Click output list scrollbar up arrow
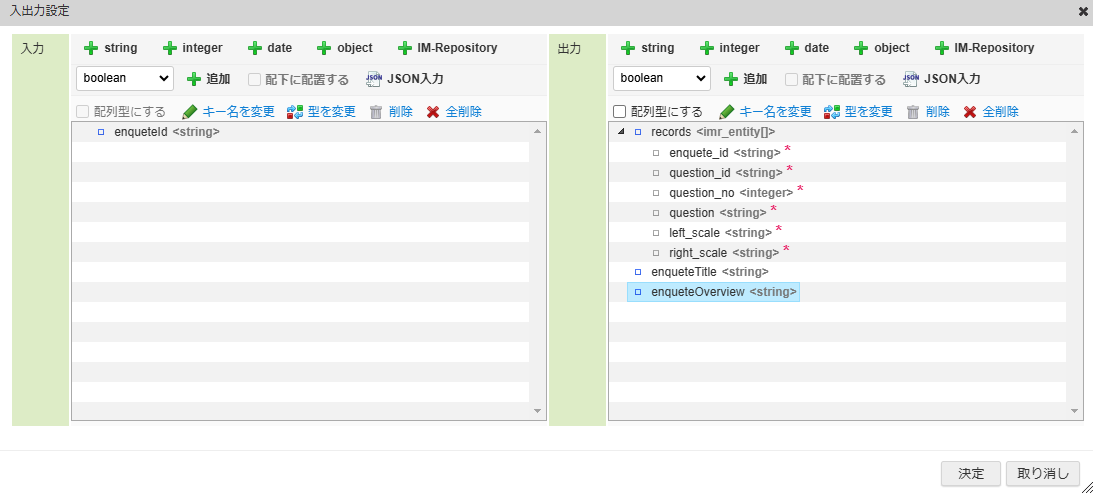 (x=1073, y=131)
